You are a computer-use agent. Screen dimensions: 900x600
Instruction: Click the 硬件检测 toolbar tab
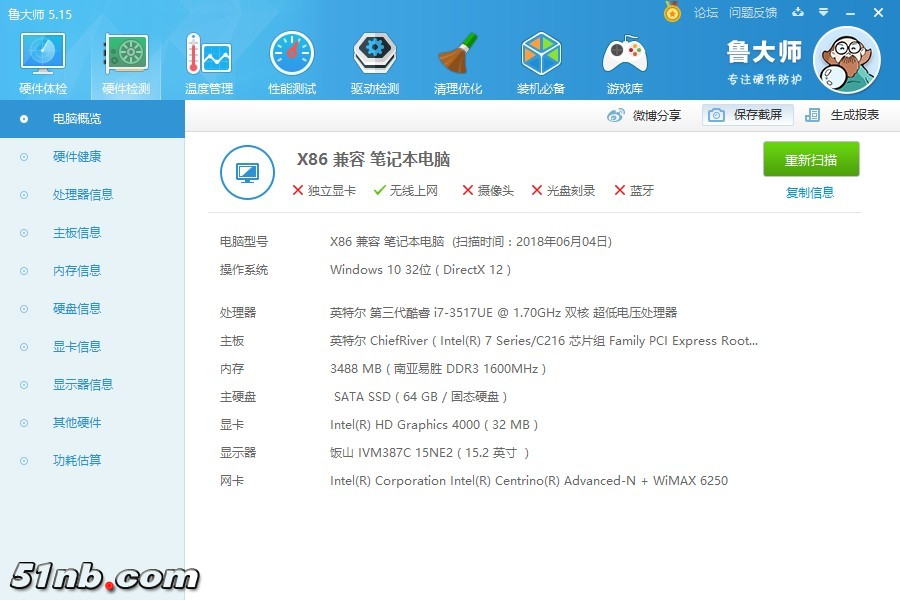[126, 64]
